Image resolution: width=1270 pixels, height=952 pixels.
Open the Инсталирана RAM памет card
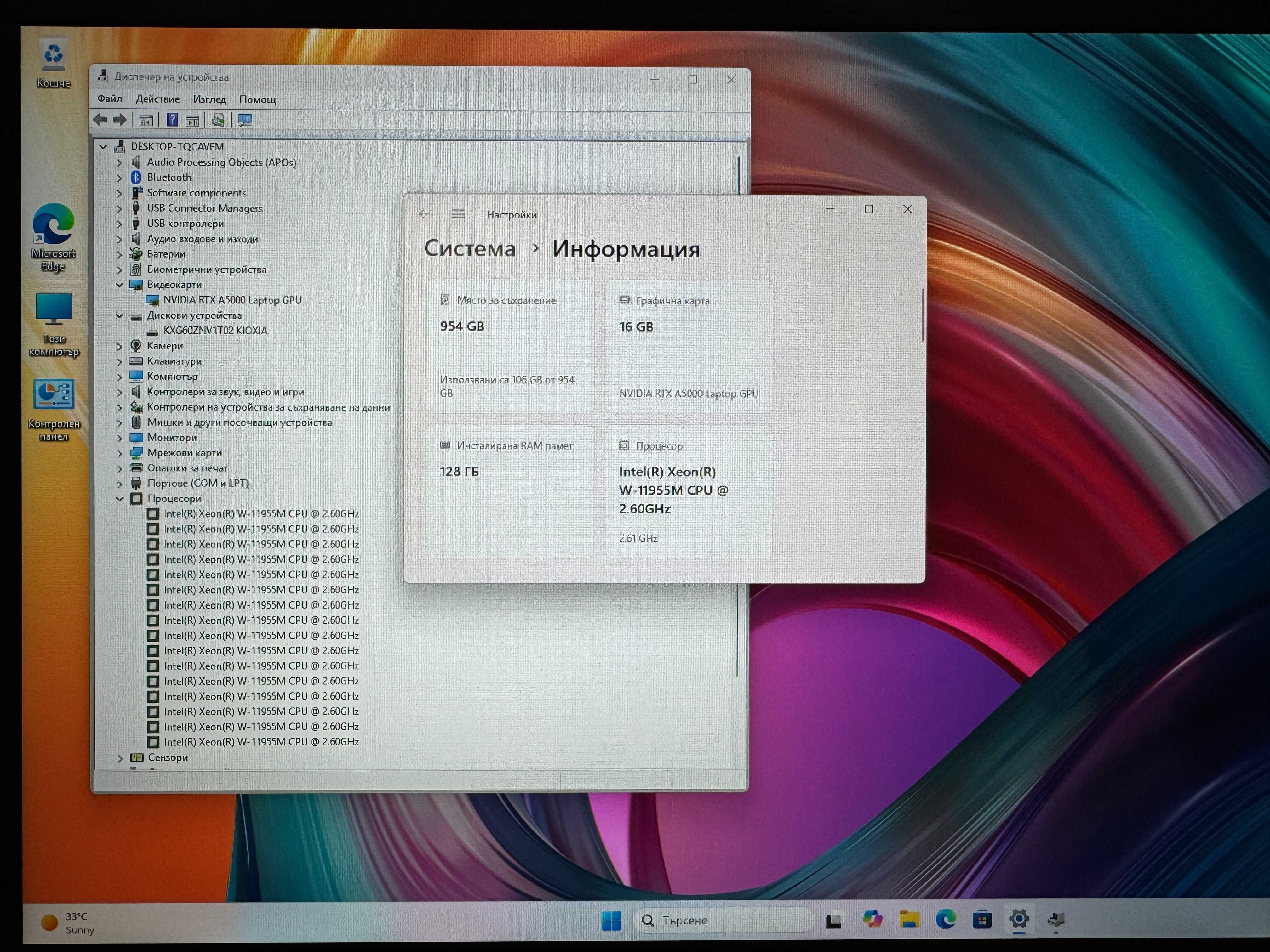coord(510,491)
